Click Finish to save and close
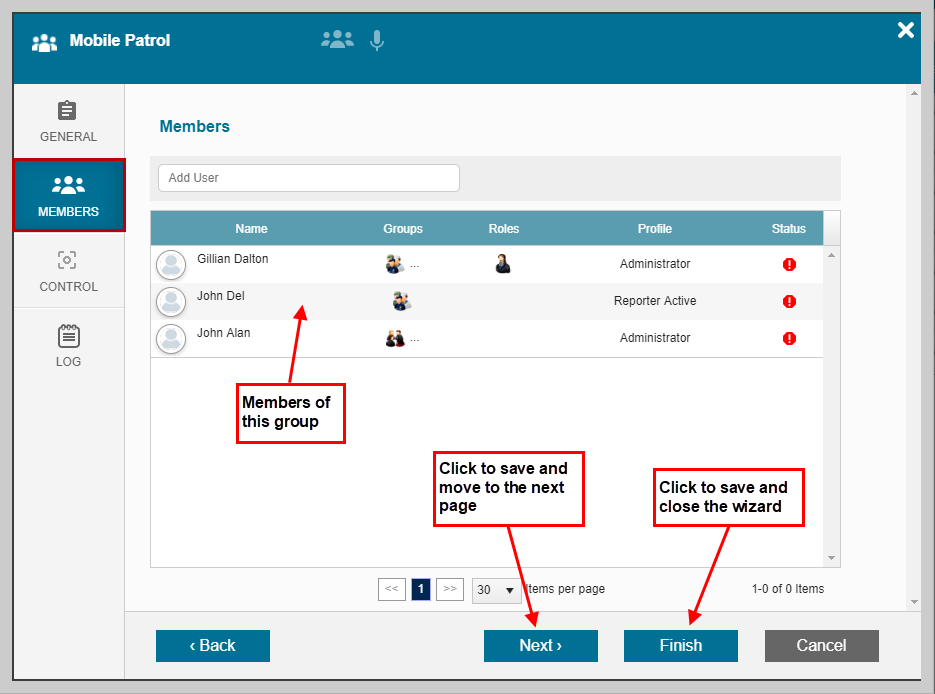This screenshot has width=935, height=694. click(x=680, y=646)
